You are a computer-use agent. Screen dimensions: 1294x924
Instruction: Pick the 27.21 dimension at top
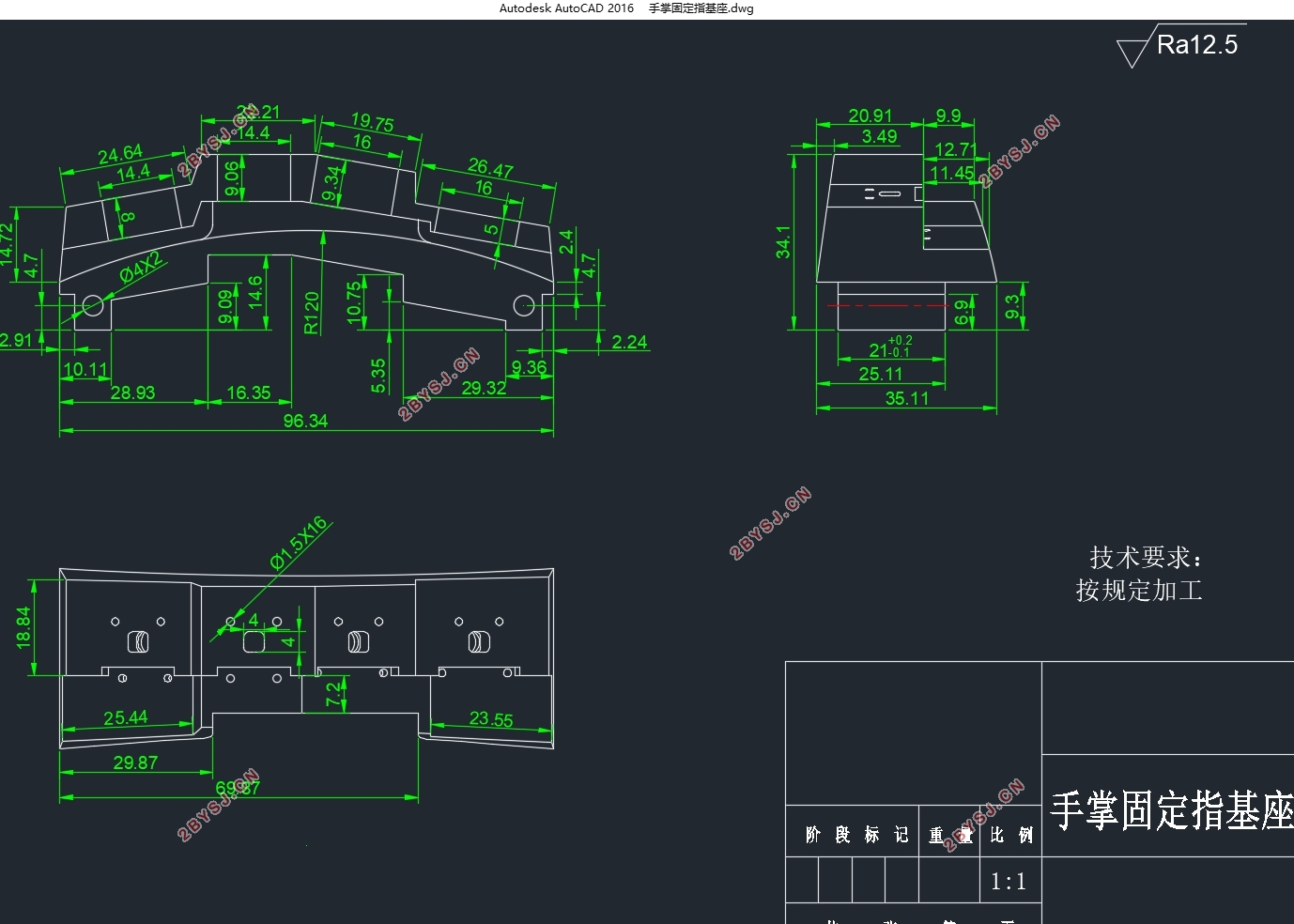(x=259, y=112)
